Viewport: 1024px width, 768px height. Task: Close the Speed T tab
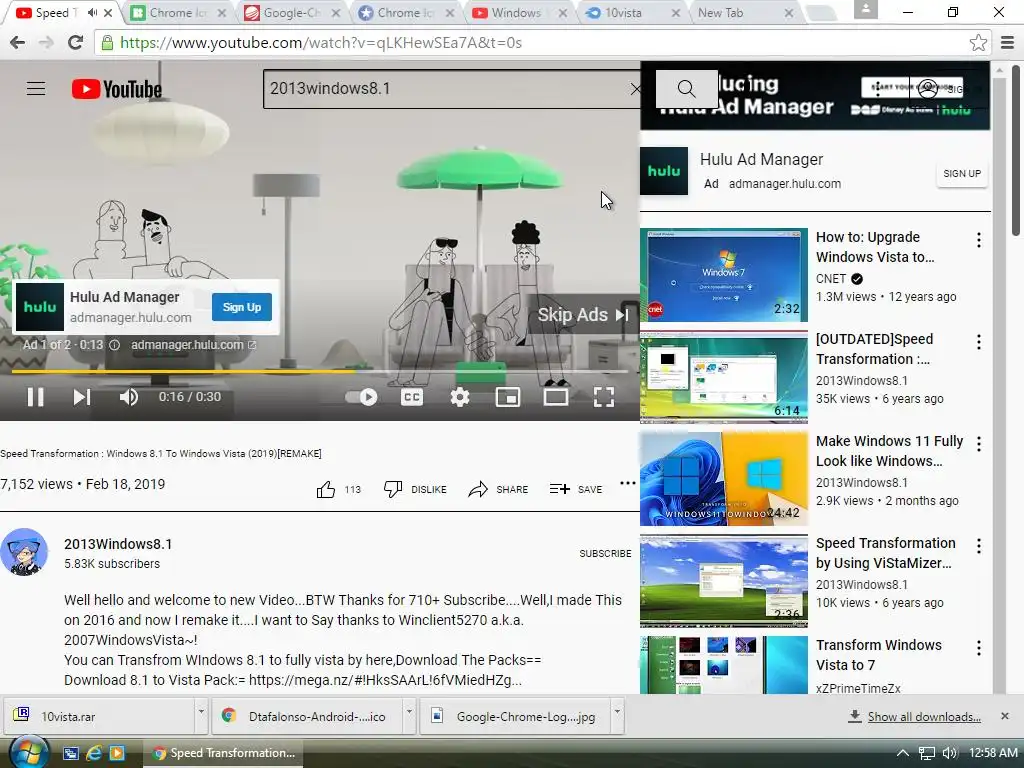[108, 12]
